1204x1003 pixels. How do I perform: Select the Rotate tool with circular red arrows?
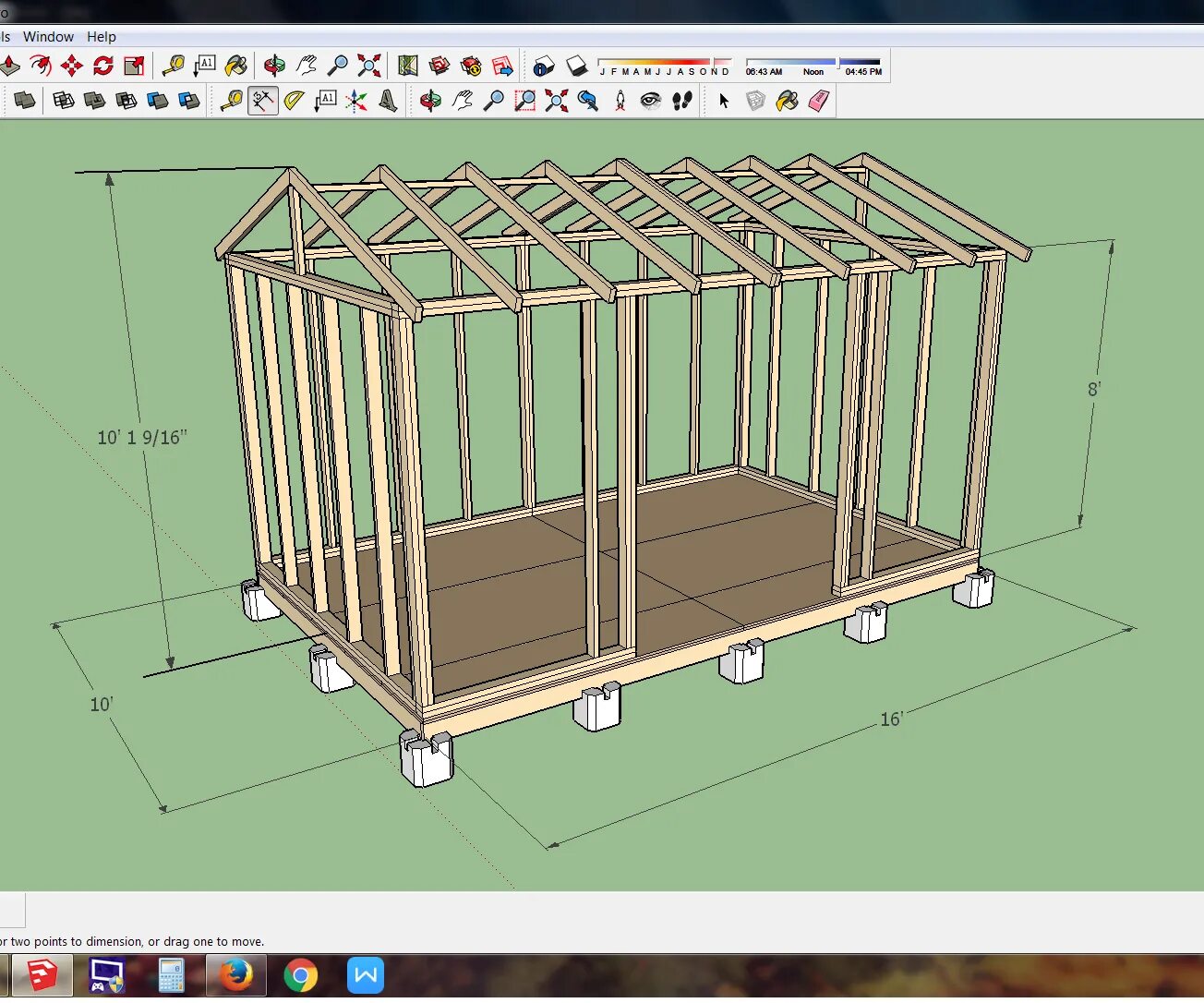(102, 66)
